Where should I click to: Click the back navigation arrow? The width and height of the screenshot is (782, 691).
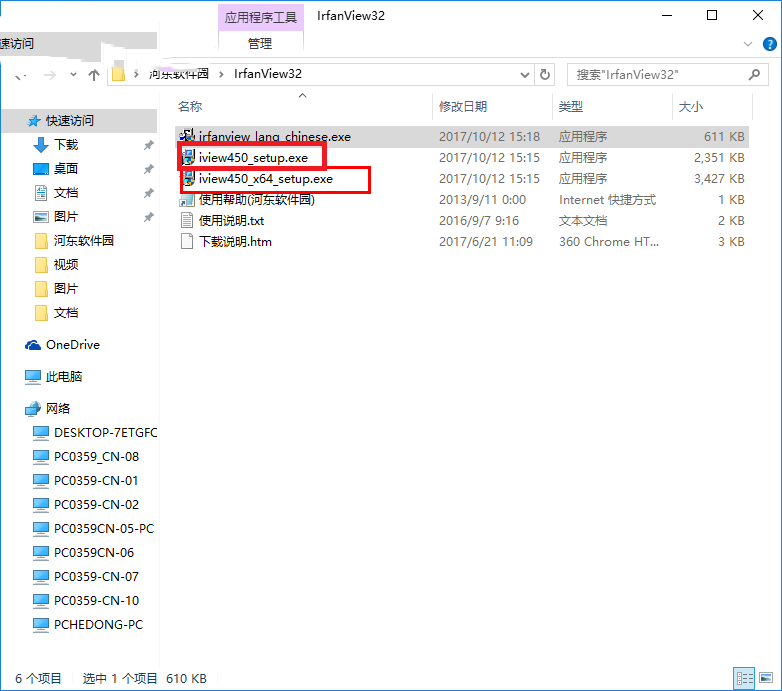20,76
